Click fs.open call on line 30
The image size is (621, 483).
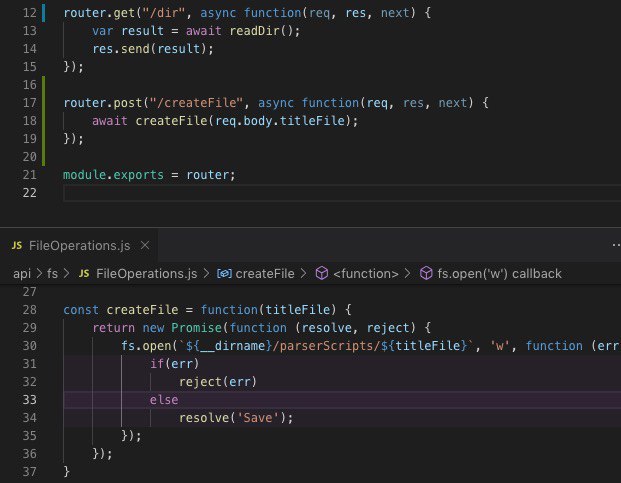[146, 346]
